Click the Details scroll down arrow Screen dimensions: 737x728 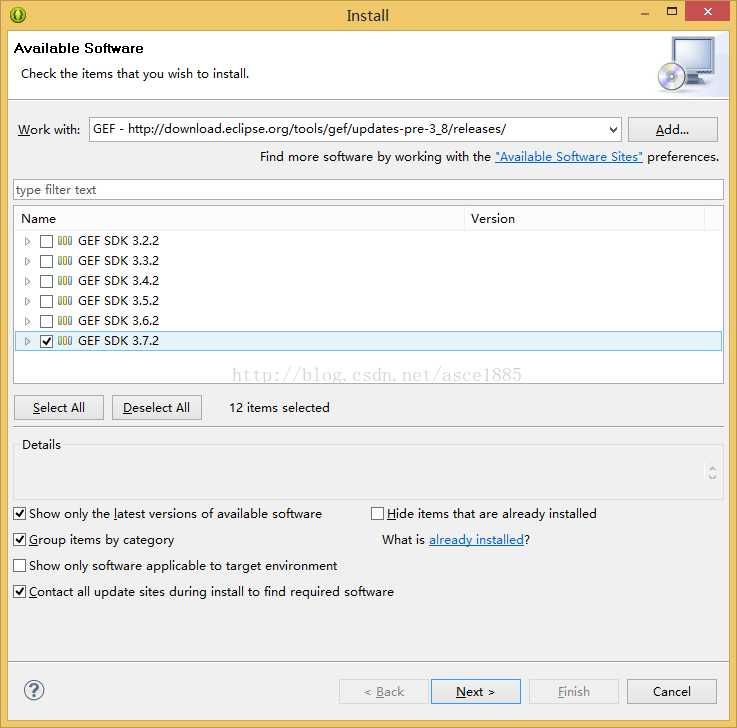713,476
